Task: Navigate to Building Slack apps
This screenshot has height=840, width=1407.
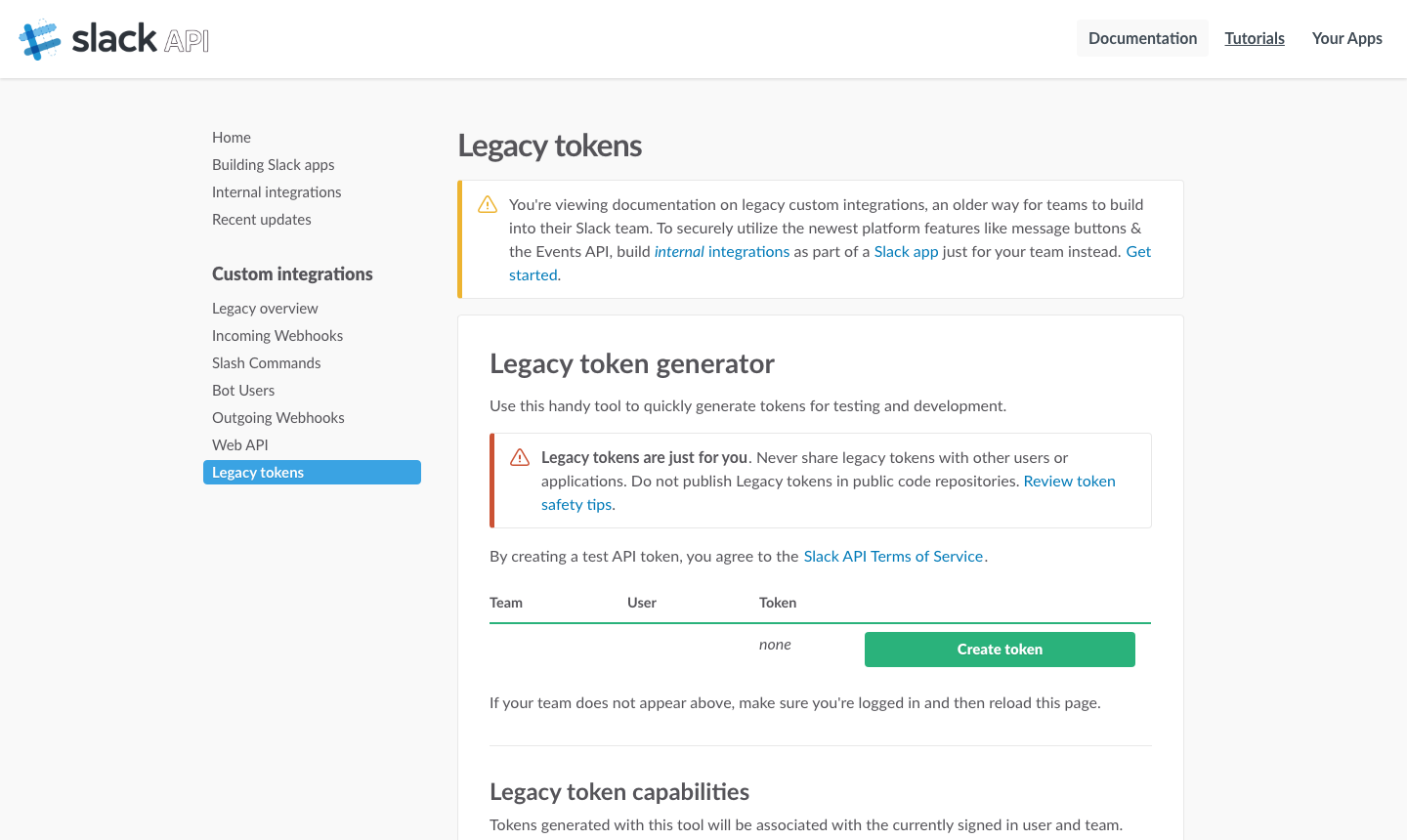Action: [x=274, y=165]
